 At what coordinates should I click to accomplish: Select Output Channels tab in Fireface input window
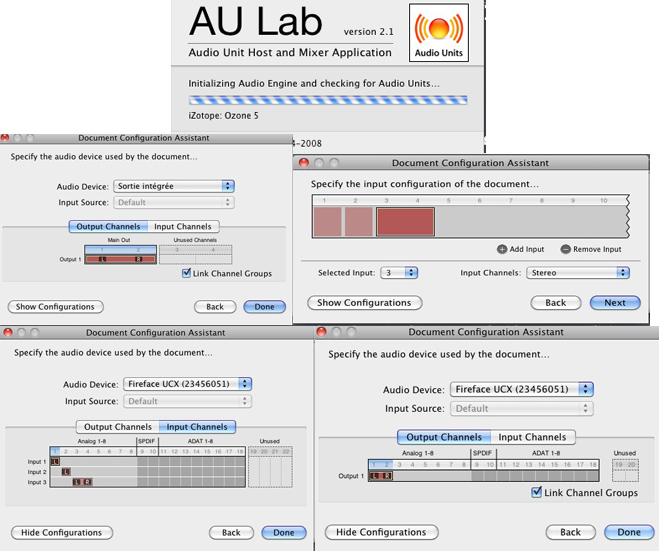tap(118, 427)
